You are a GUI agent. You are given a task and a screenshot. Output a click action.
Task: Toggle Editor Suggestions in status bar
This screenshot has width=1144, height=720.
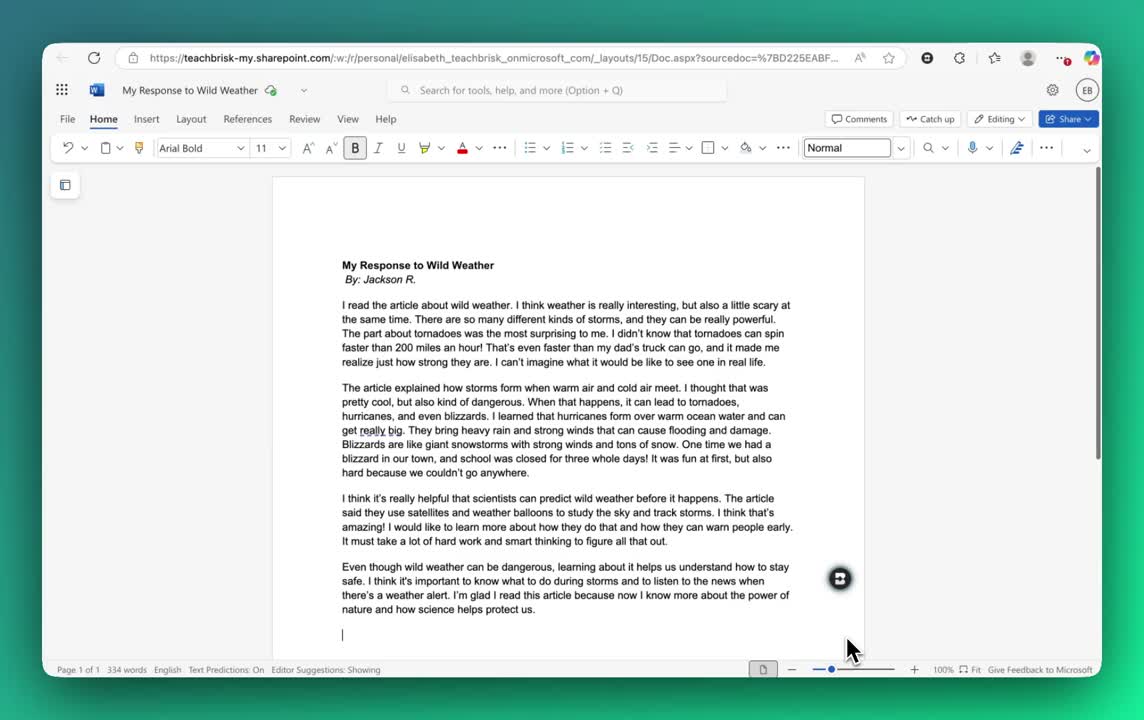pos(325,670)
